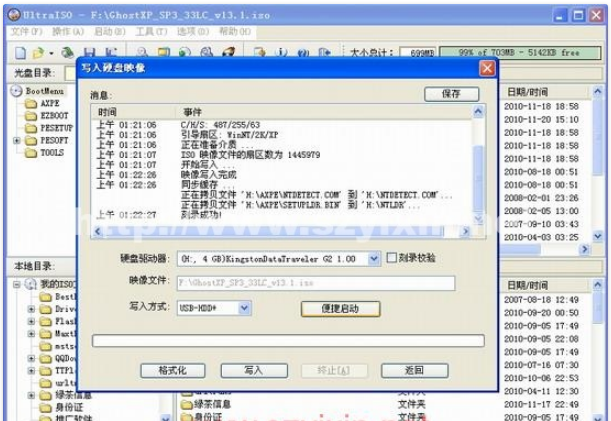Click the 返回 return button
The height and width of the screenshot is (421, 611).
click(414, 370)
